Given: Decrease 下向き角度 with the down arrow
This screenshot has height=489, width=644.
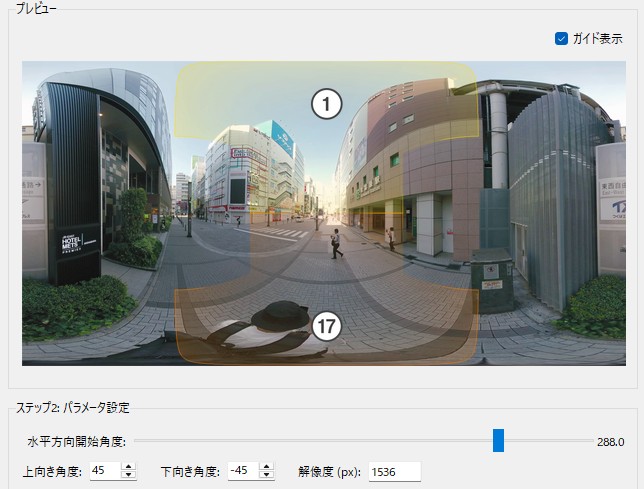Looking at the screenshot, I should (265, 475).
